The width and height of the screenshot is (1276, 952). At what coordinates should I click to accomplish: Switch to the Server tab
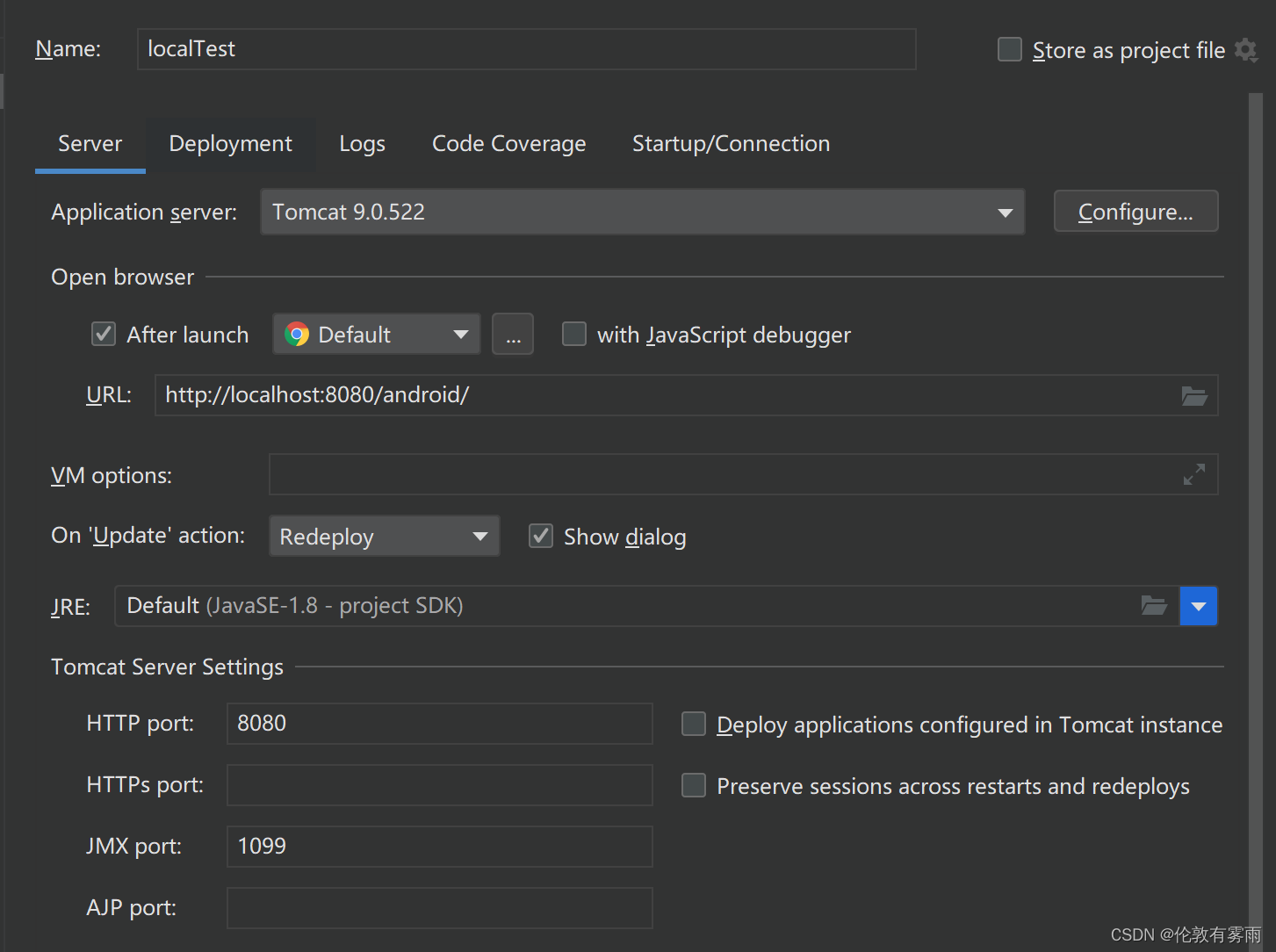click(90, 144)
